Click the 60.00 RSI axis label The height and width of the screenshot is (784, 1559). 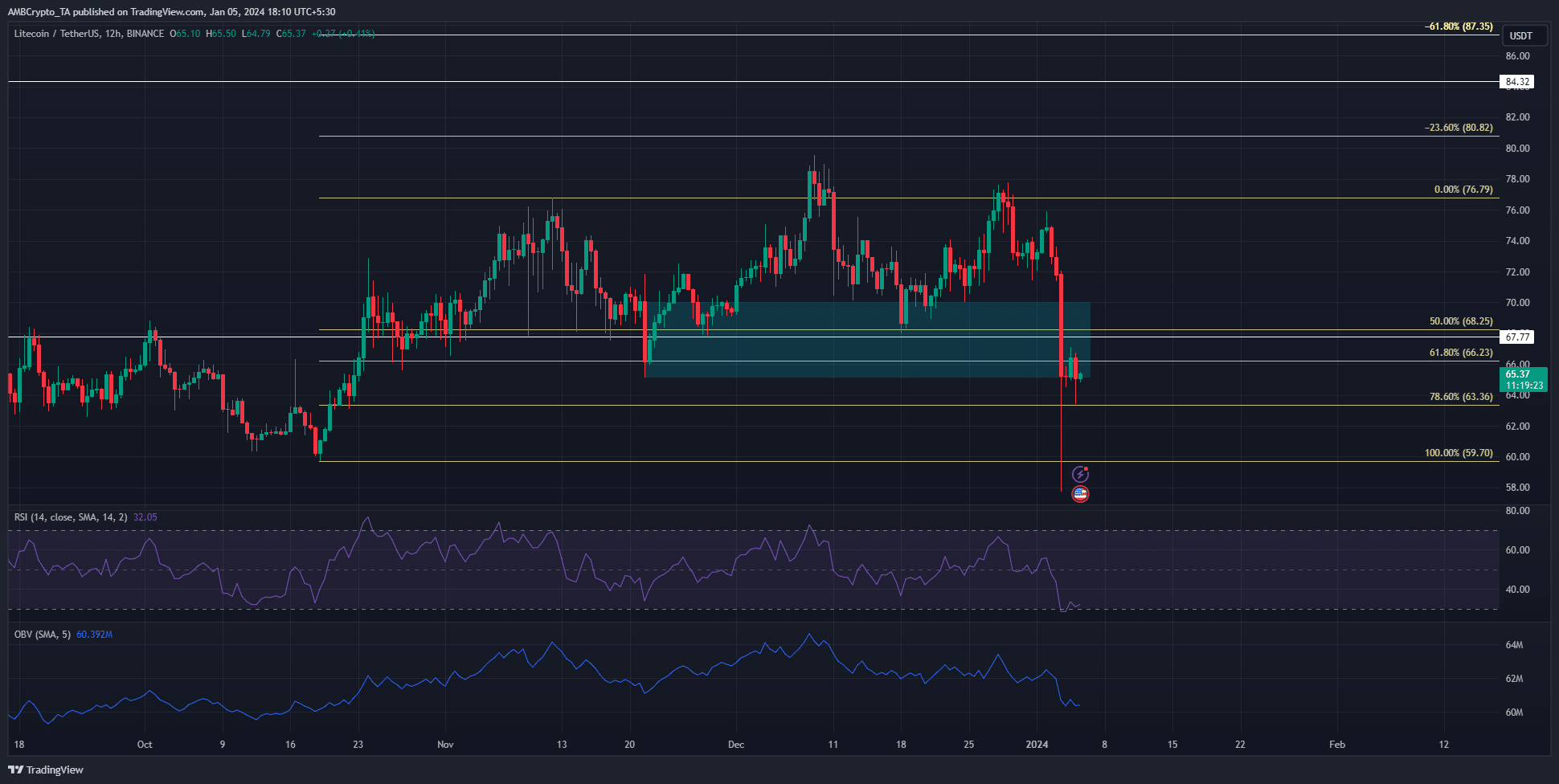[1518, 550]
